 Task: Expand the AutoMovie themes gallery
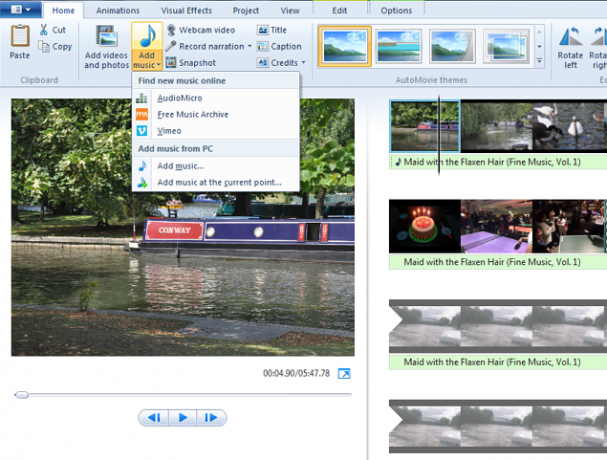[x=539, y=61]
